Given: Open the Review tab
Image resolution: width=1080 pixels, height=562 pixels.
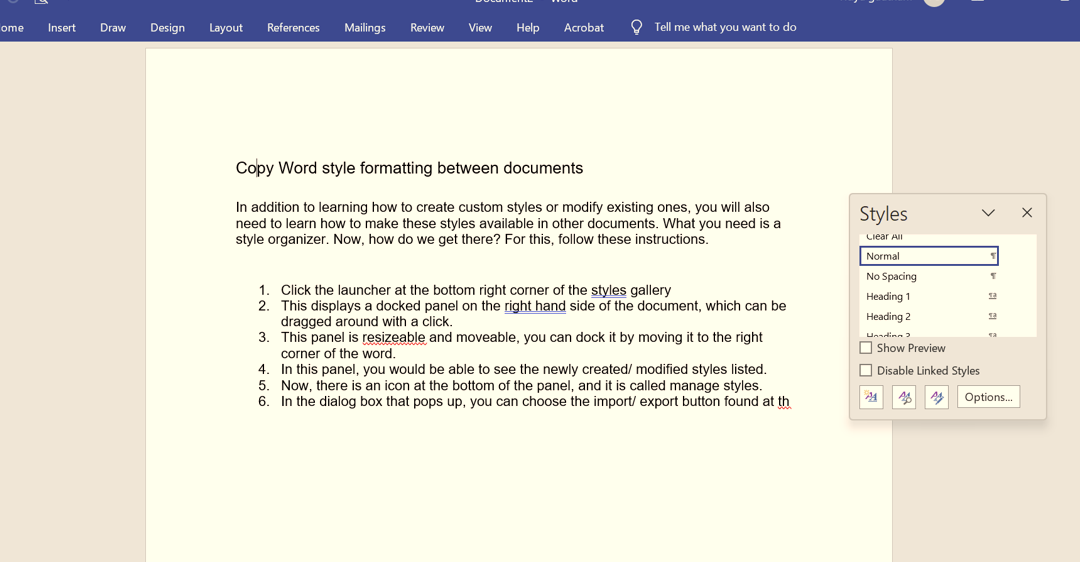Looking at the screenshot, I should [x=427, y=28].
